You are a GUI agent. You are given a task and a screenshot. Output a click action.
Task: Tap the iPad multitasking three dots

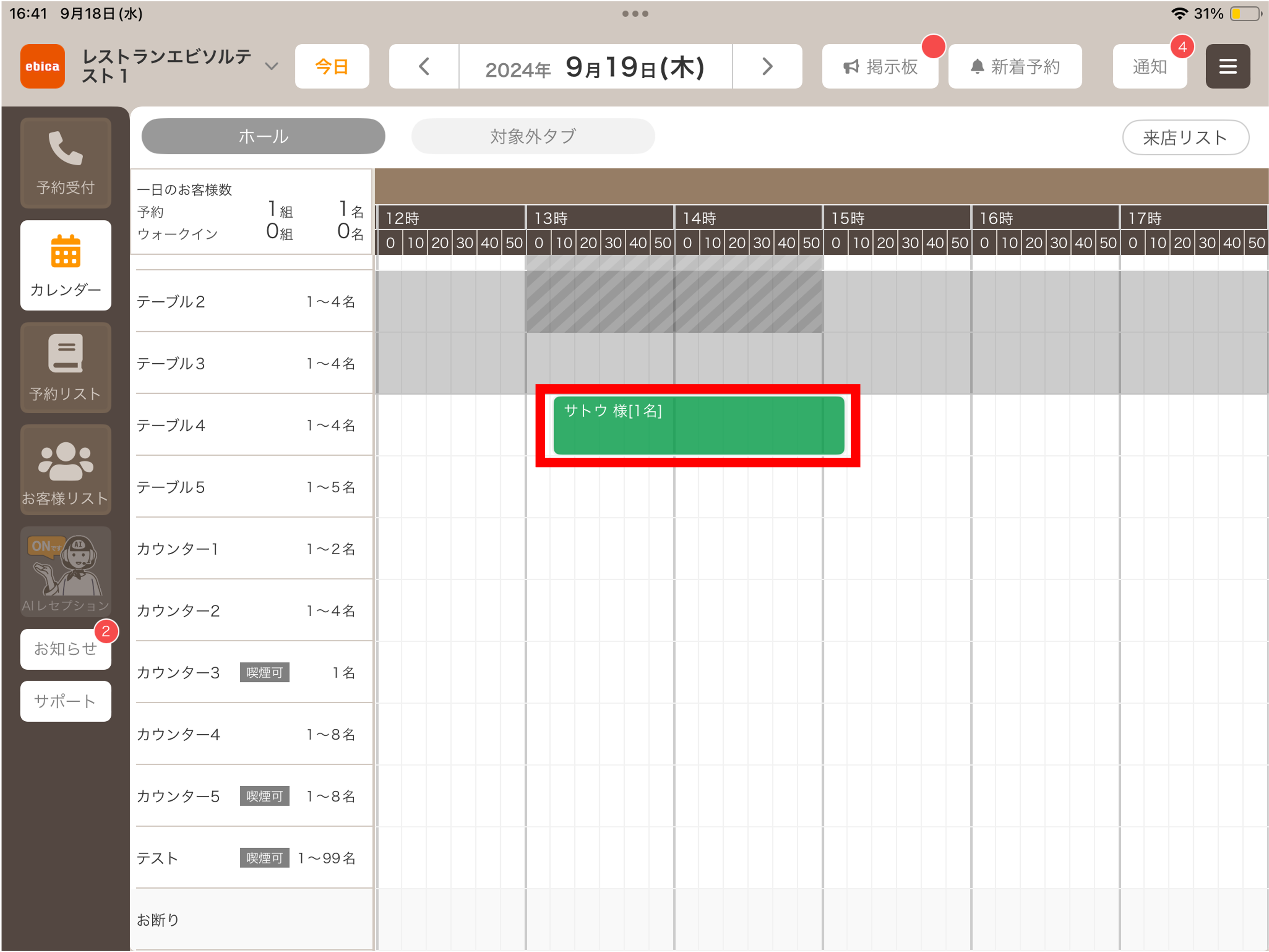pyautogui.click(x=635, y=13)
